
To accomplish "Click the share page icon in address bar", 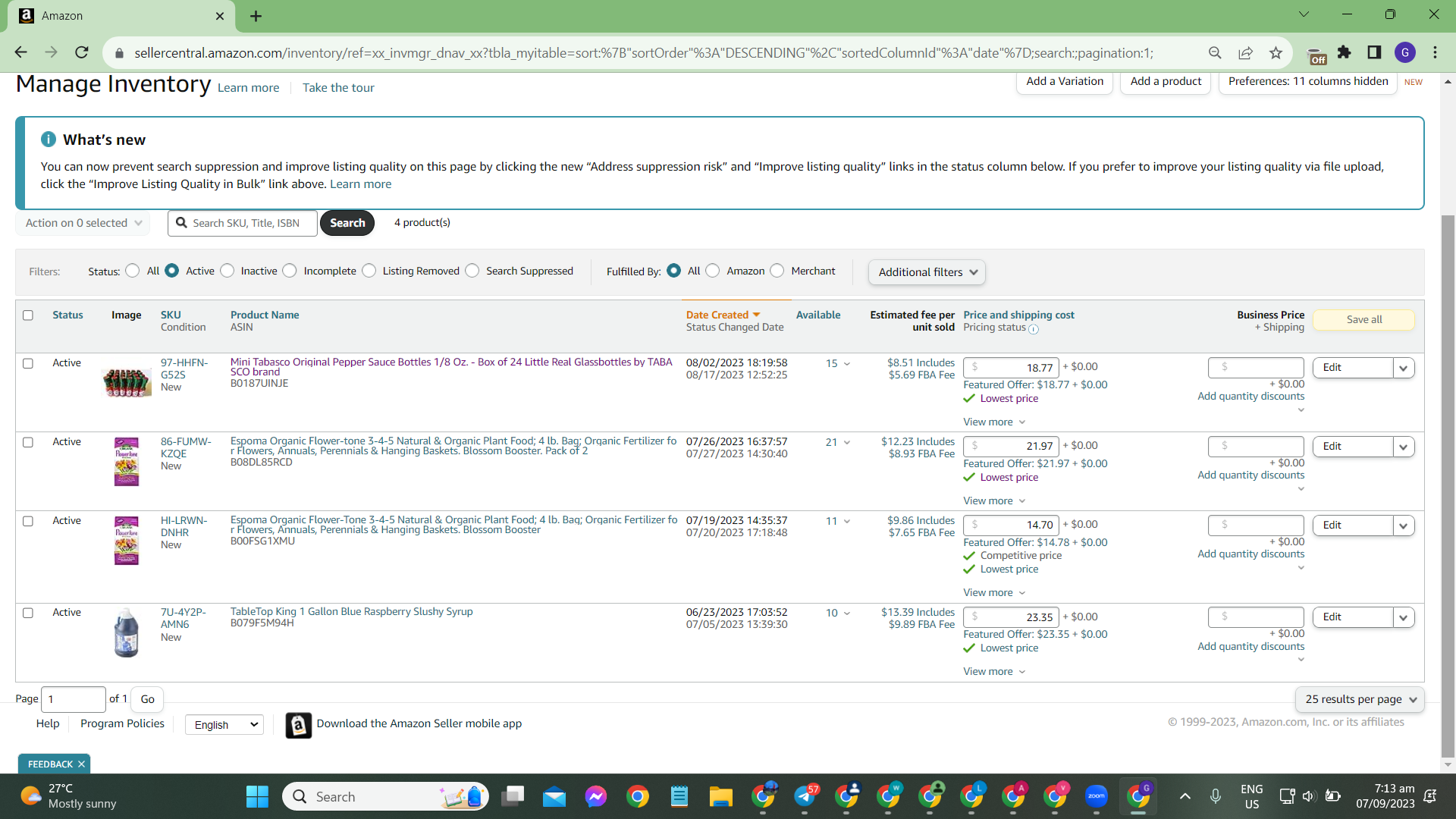I will click(1245, 52).
